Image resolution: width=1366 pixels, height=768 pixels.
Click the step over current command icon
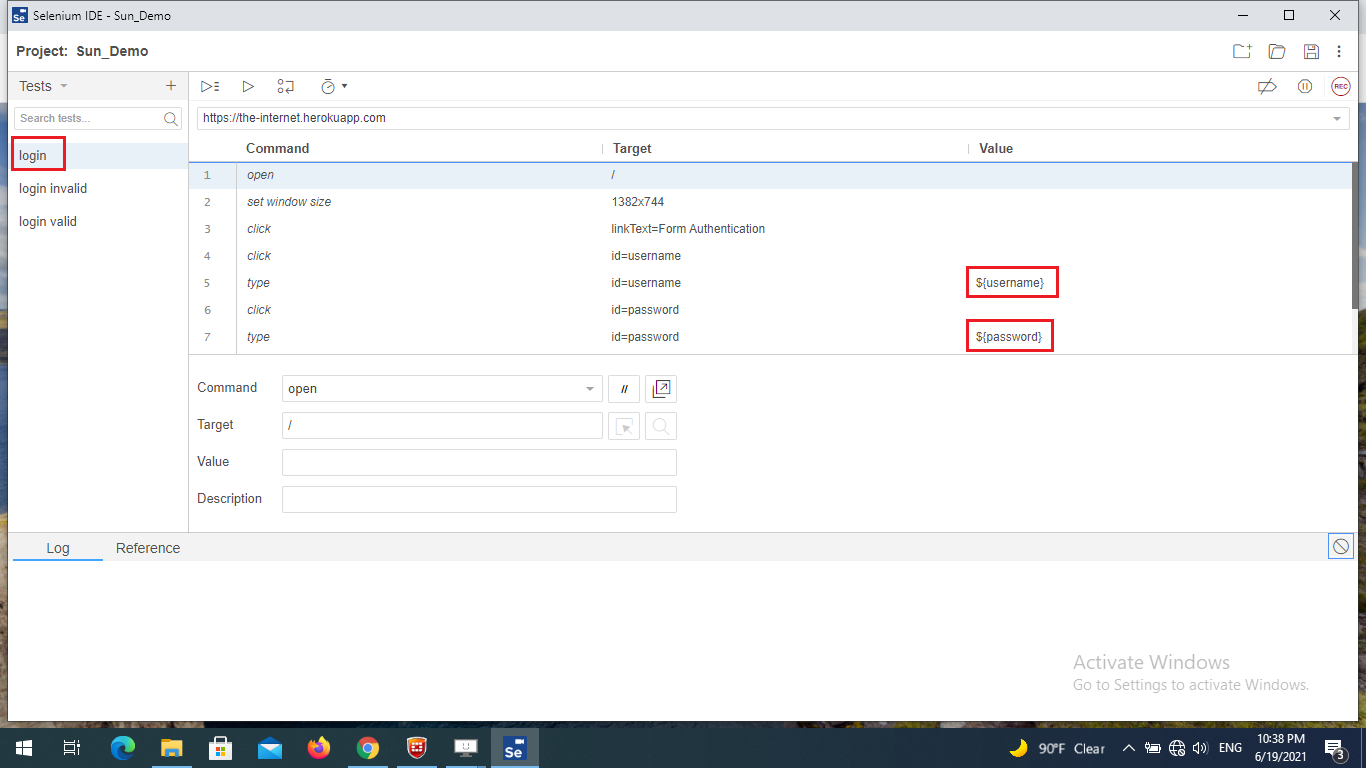(x=286, y=87)
